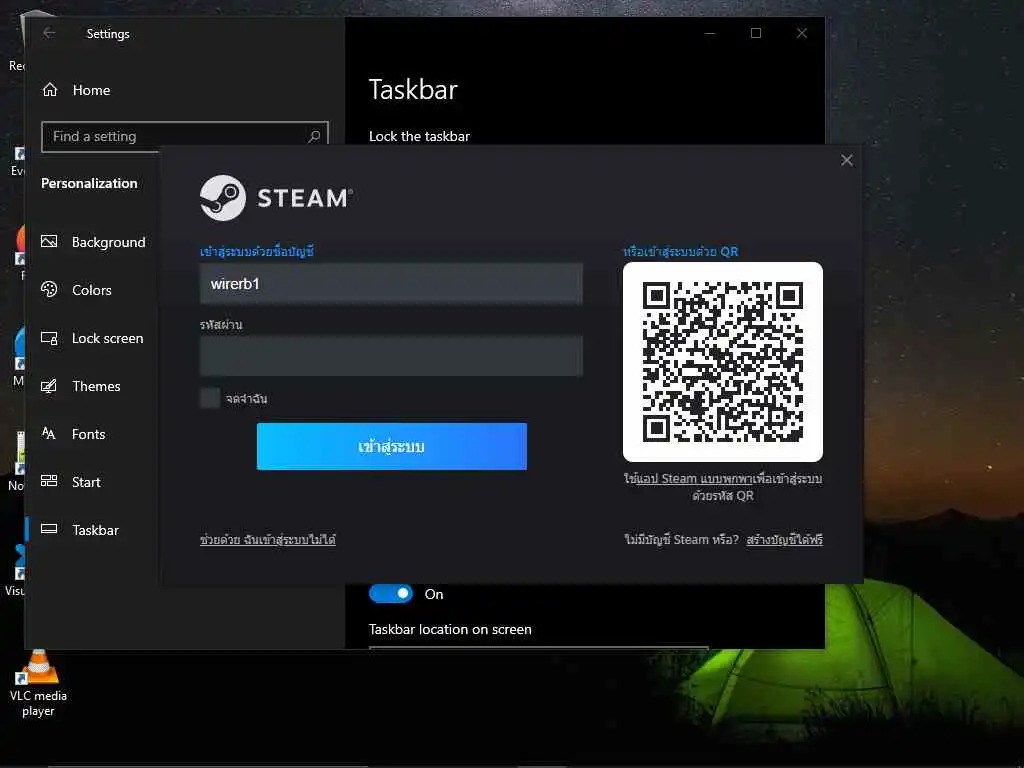The width and height of the screenshot is (1024, 768).
Task: Click the Taskbar icon in Settings sidebar
Action: click(x=49, y=529)
